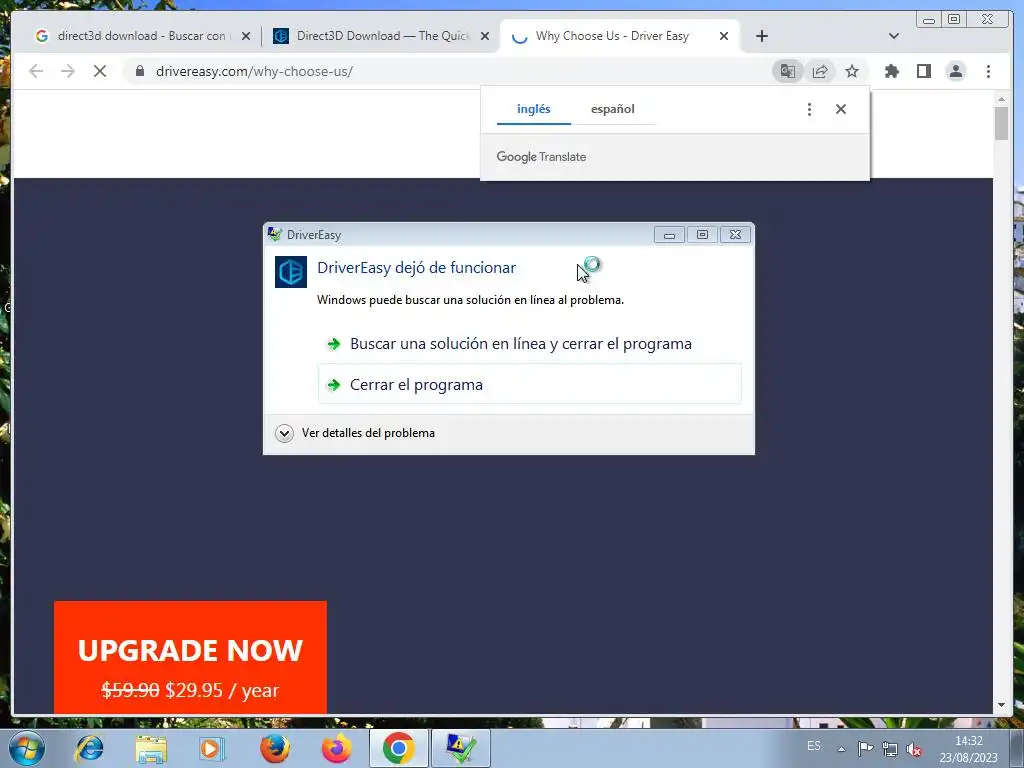1024x768 pixels.
Task: Open the tab search chevron
Action: (894, 36)
